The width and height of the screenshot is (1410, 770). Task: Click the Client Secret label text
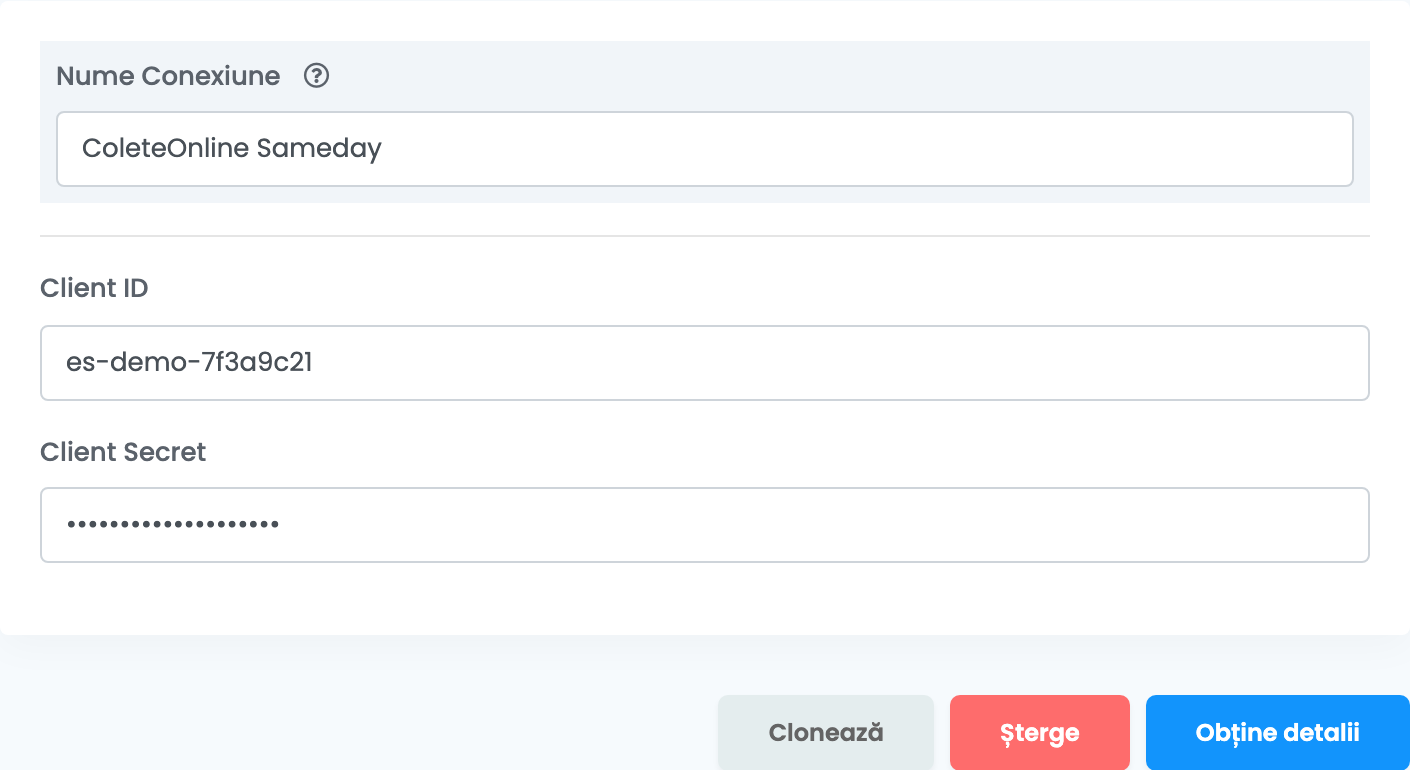[x=123, y=452]
